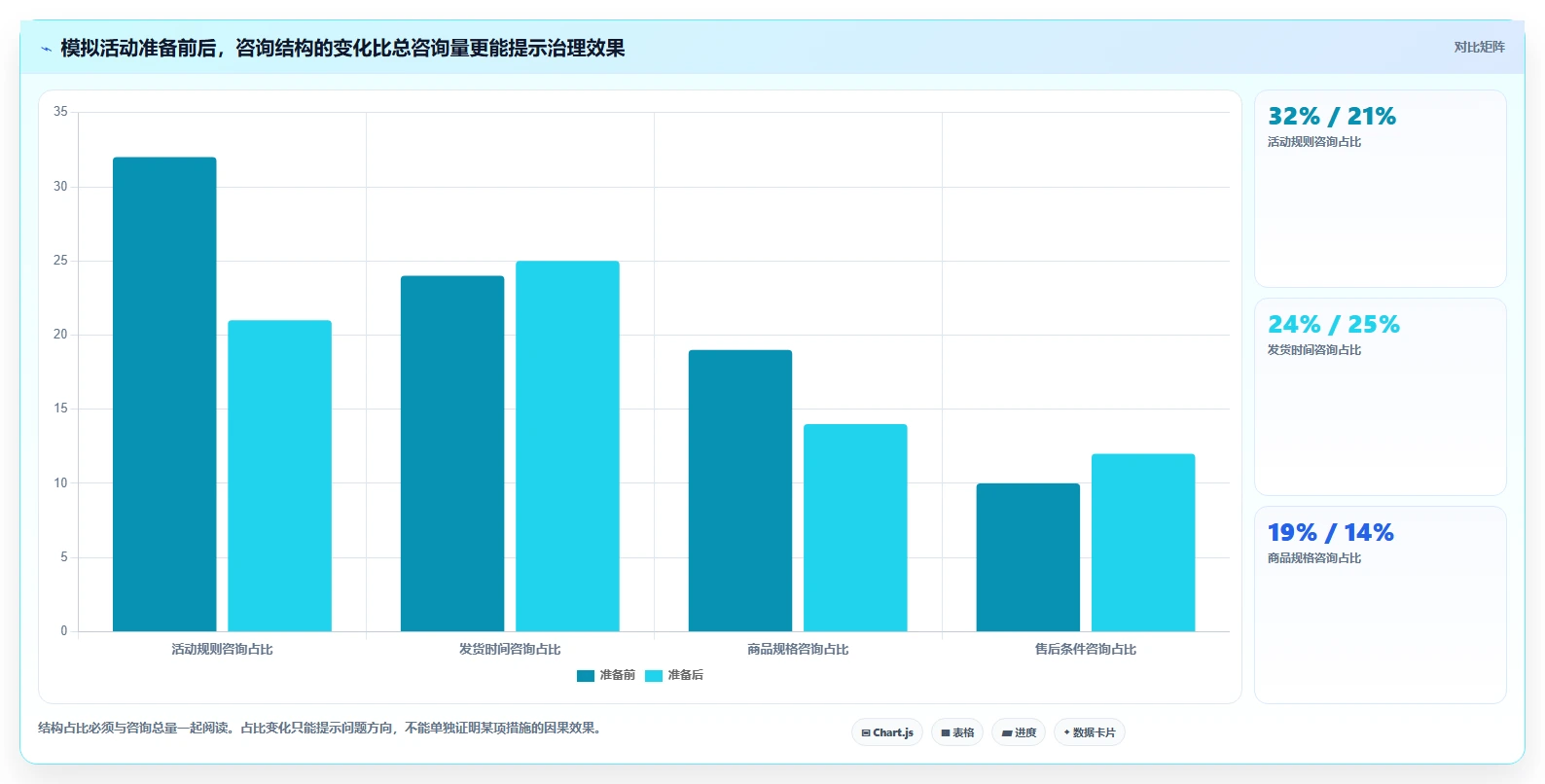Click the 准备前 bar for 活动规则咨询占比
This screenshot has height=784, width=1545.
164,394
